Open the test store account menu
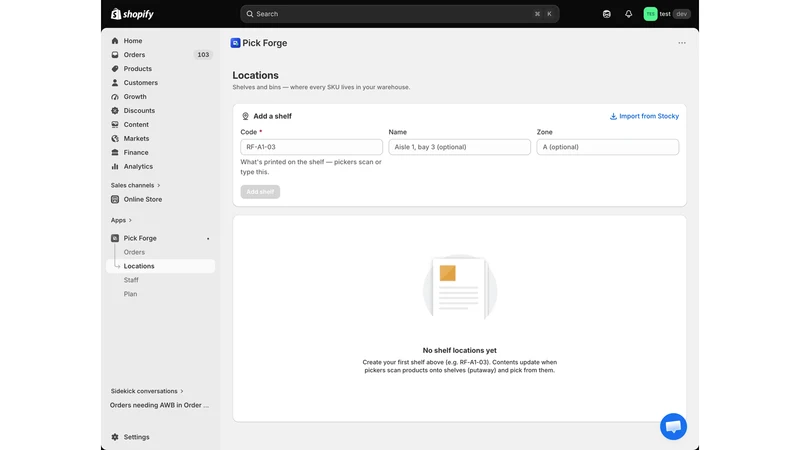The width and height of the screenshot is (800, 450). pos(667,14)
